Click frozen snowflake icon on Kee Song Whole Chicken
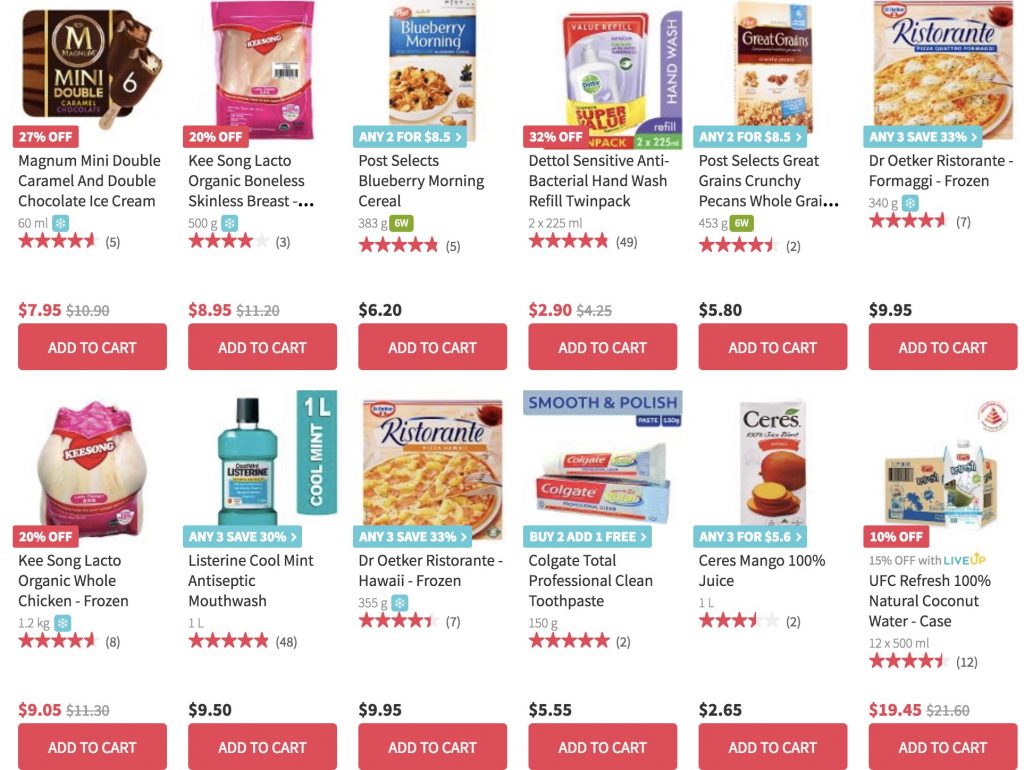The height and width of the screenshot is (770, 1024). (x=62, y=623)
